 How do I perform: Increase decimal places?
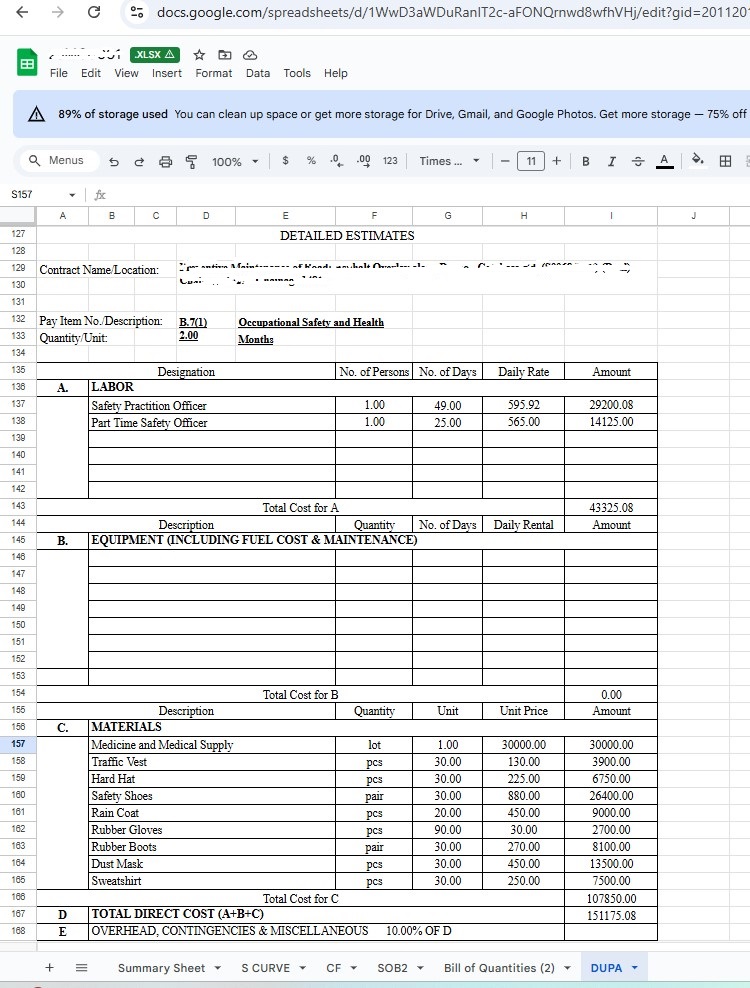click(364, 161)
